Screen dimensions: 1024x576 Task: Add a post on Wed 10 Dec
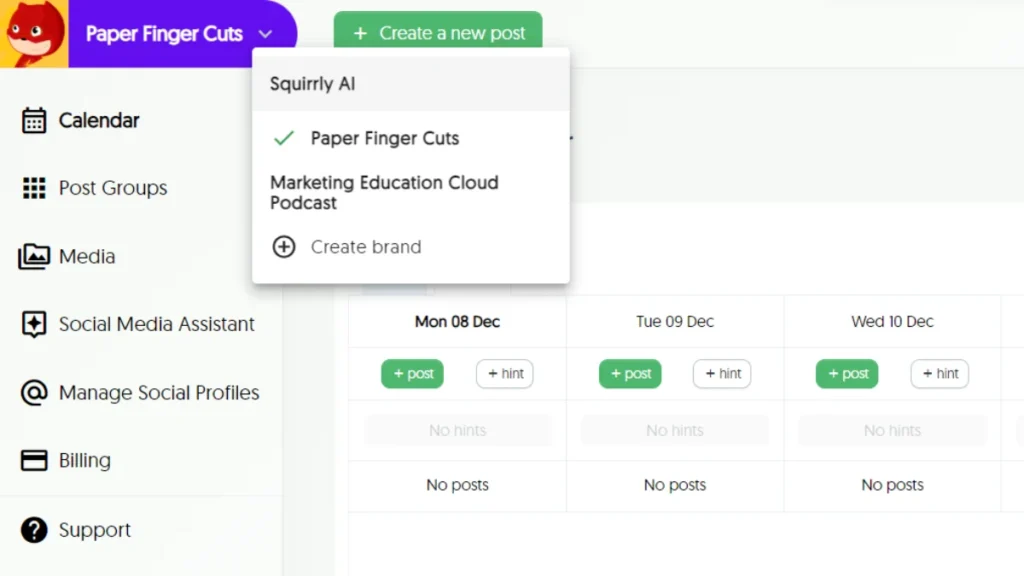pos(847,374)
